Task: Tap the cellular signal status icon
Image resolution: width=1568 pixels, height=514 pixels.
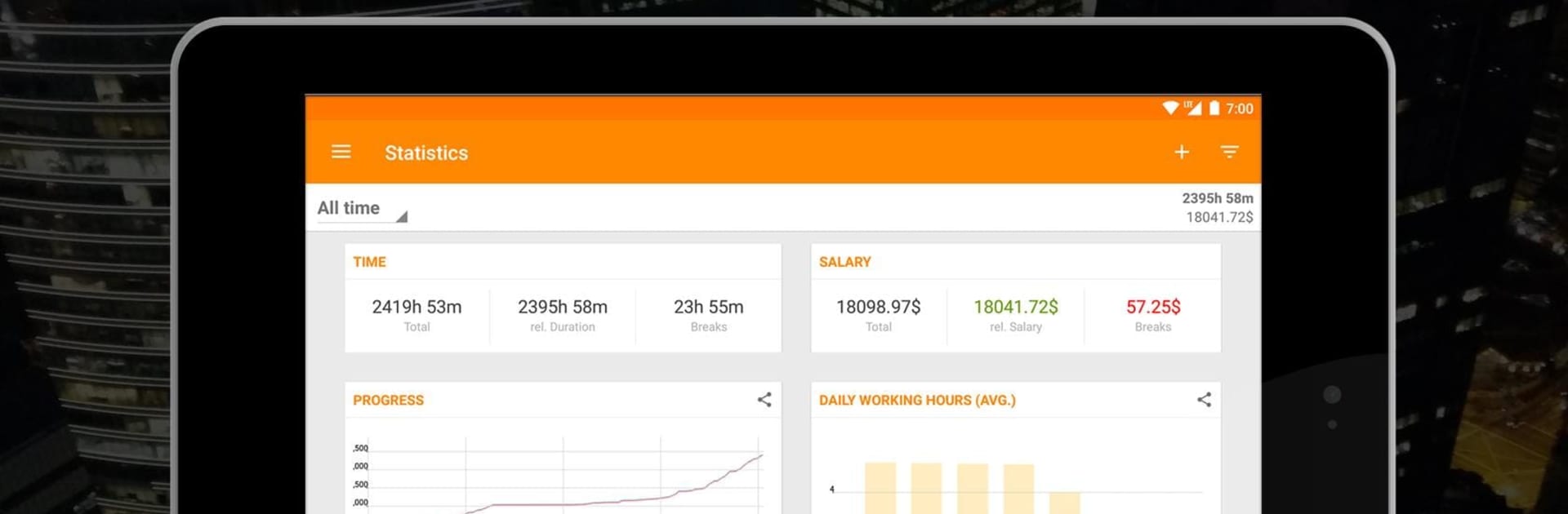Action: pyautogui.click(x=1192, y=108)
